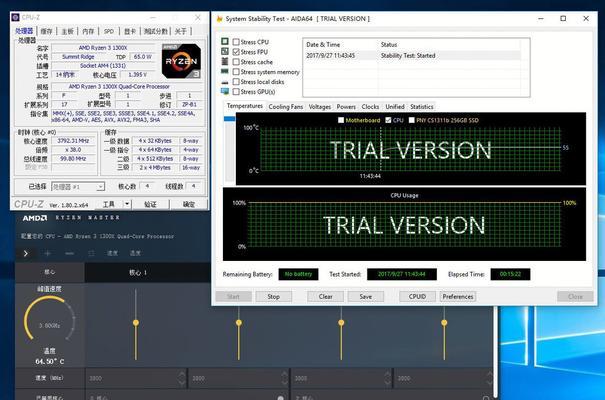Open the Cooling Fans tab in AIDA64
605x400 pixels.
pos(286,107)
